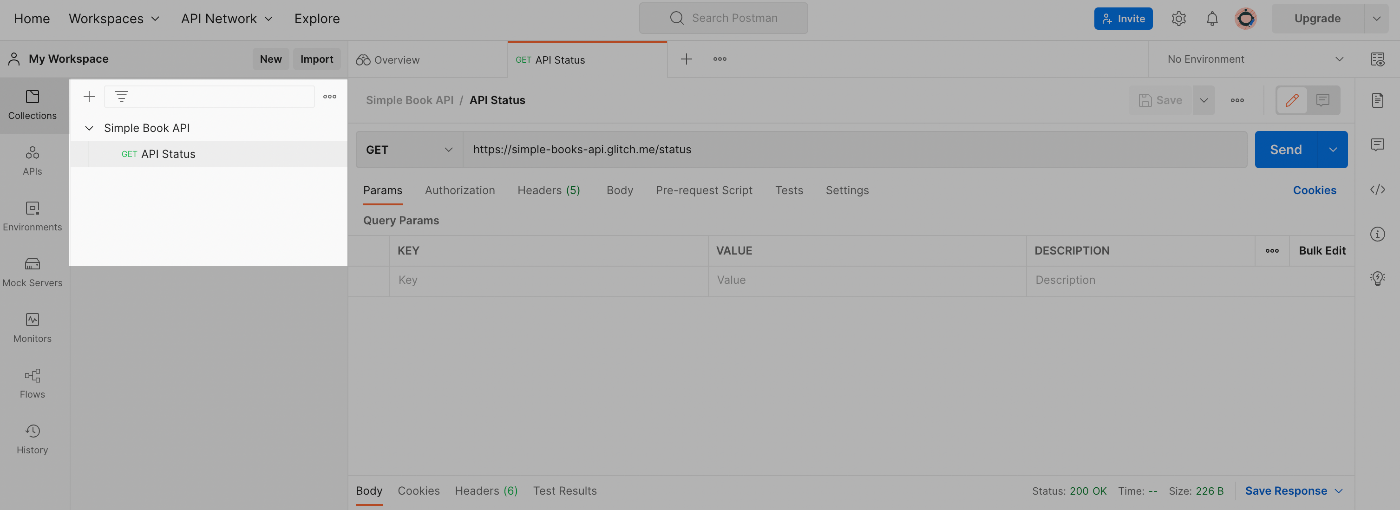Open the Workspaces menu
The width and height of the screenshot is (1400, 510).
pyautogui.click(x=114, y=19)
